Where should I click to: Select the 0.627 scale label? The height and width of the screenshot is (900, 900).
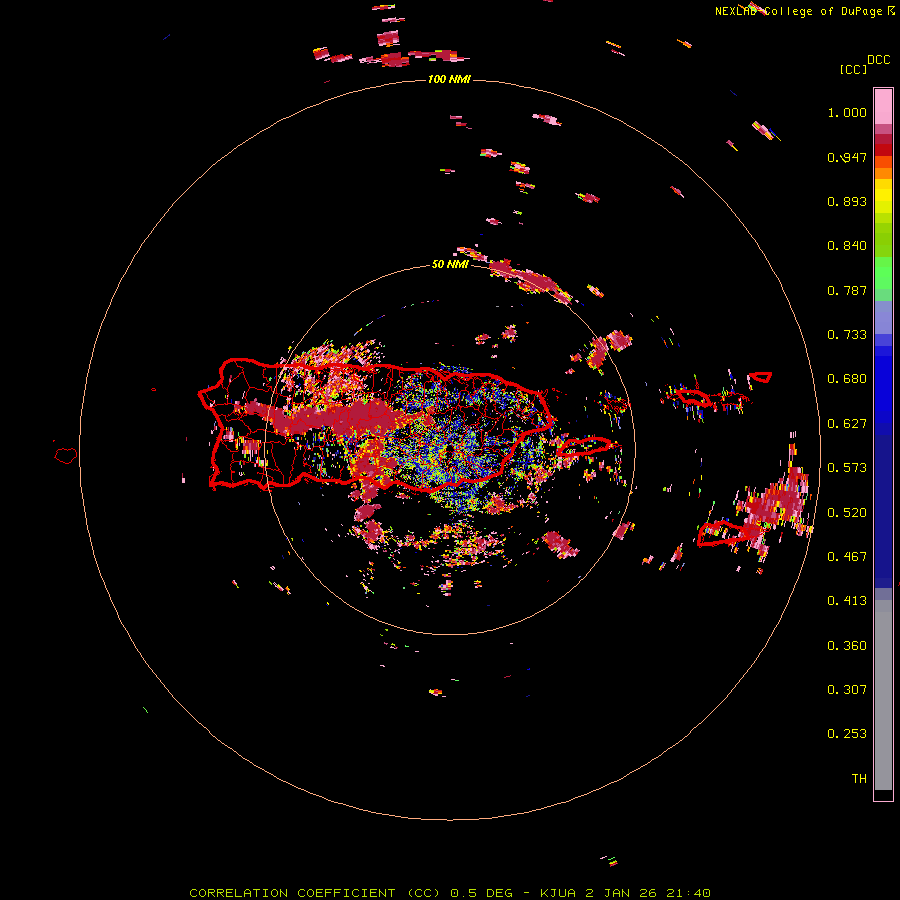847,424
